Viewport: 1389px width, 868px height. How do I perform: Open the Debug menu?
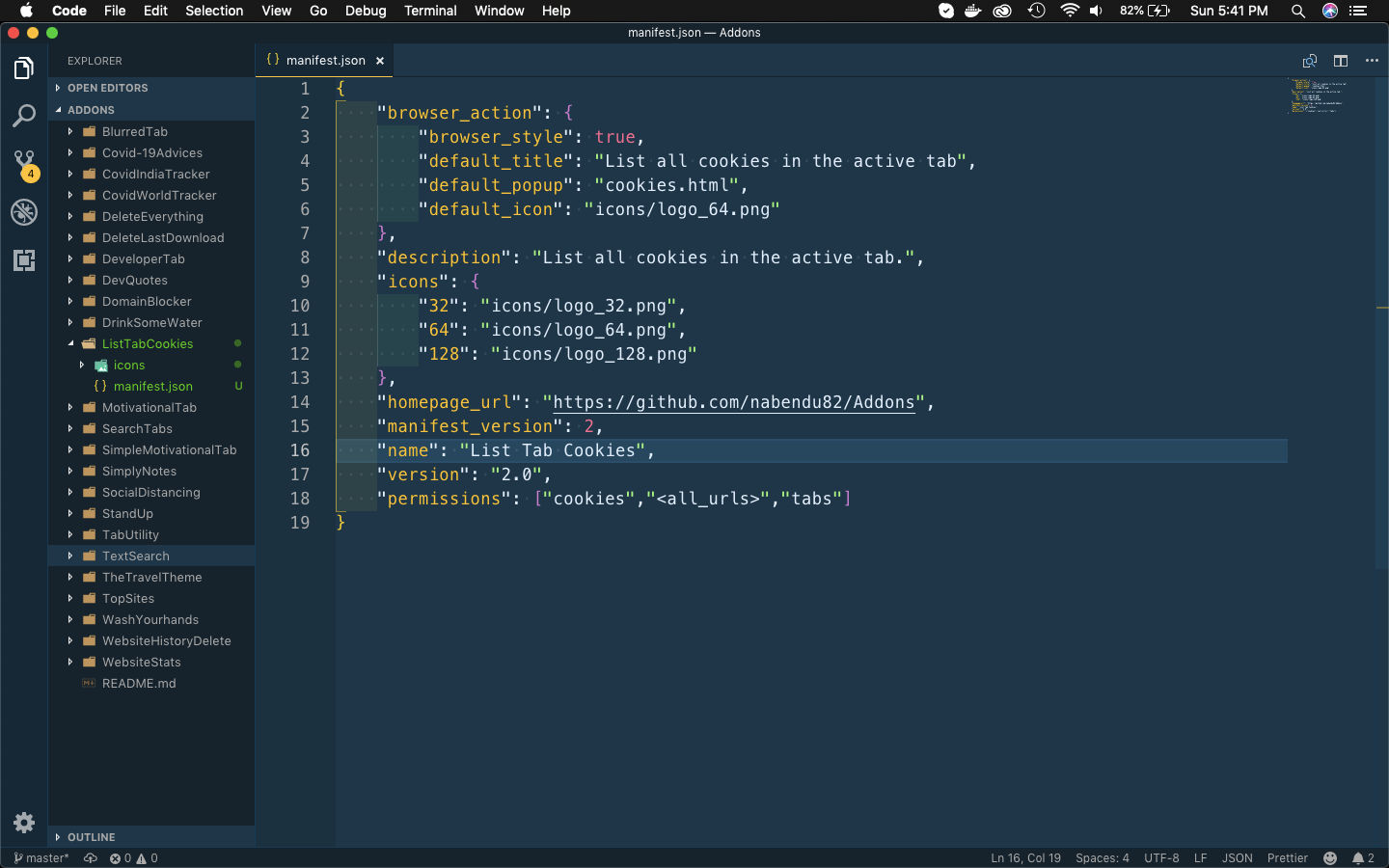click(366, 11)
